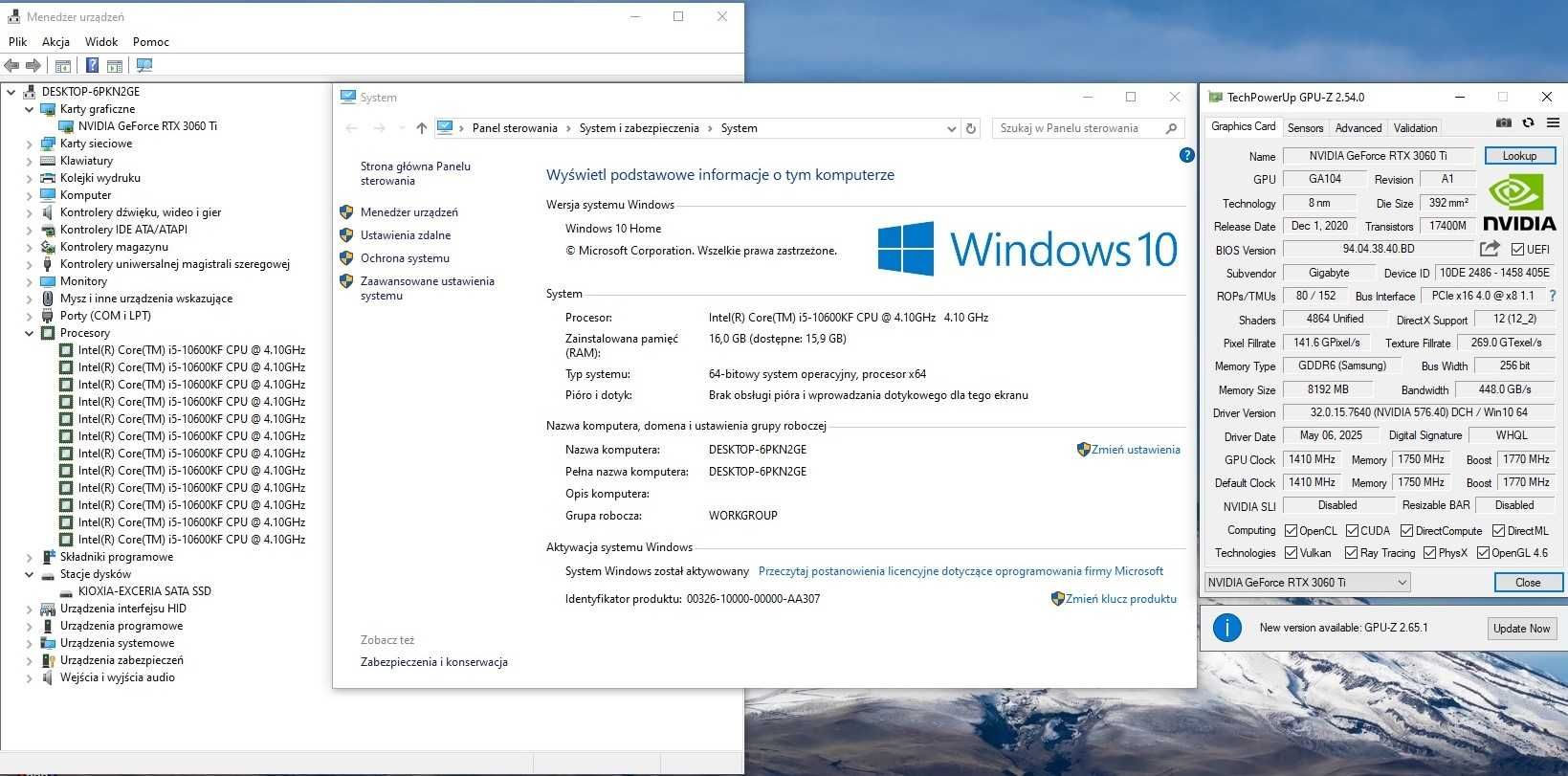
Task: Click the BIOS export share icon in GPU-Z
Action: tap(1490, 249)
